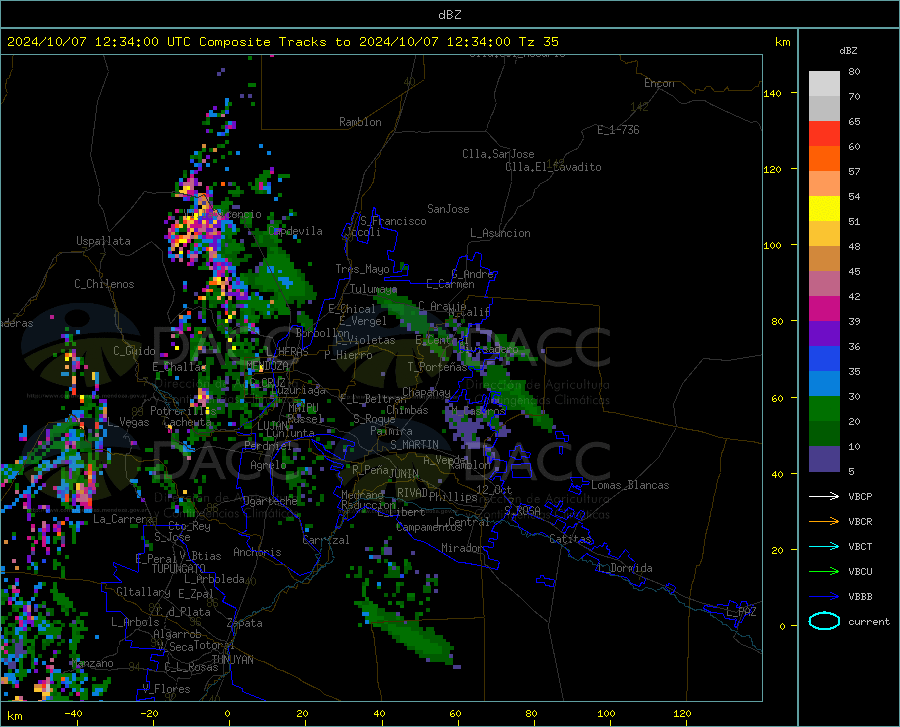
Task: Click the L_Asuncion map label
Action: [x=500, y=233]
